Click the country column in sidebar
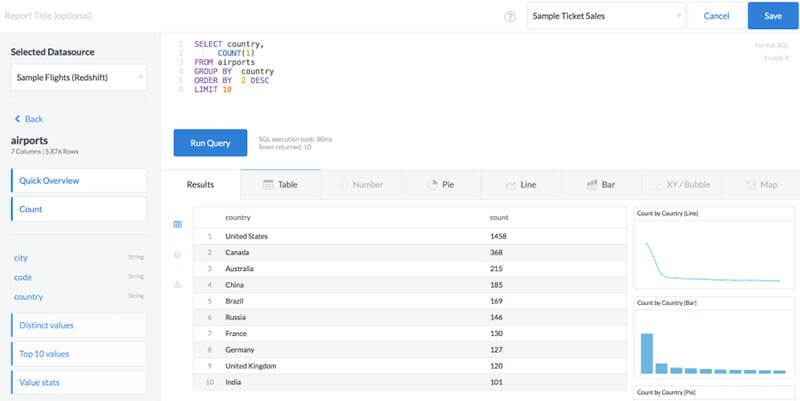 (29, 296)
